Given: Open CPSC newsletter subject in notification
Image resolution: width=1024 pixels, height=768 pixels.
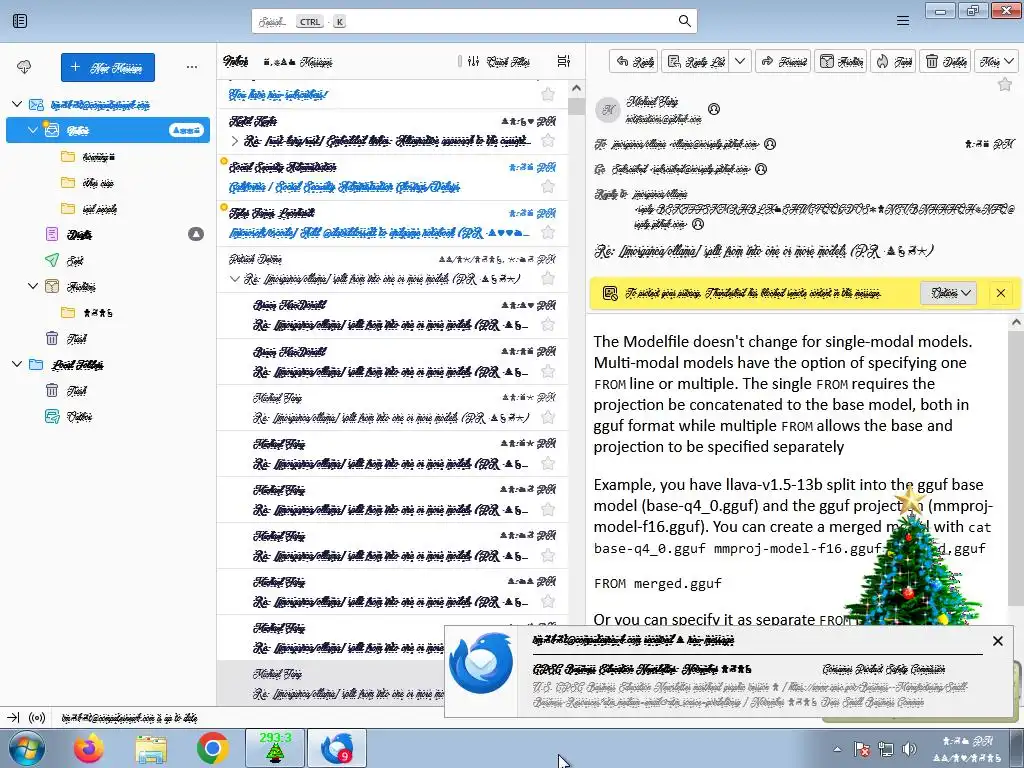Looking at the screenshot, I should coord(642,669).
